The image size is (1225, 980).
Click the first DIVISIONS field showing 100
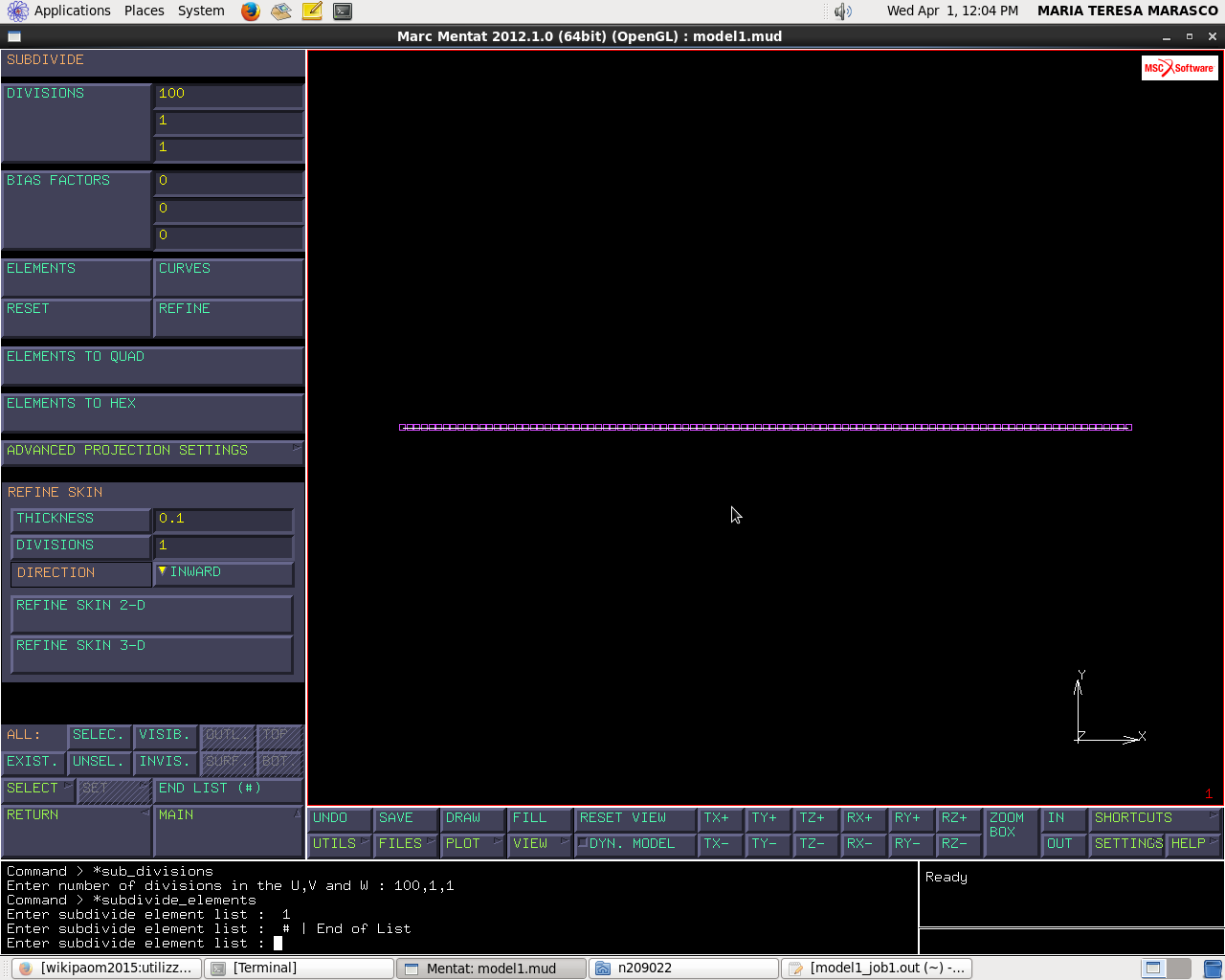coord(229,94)
